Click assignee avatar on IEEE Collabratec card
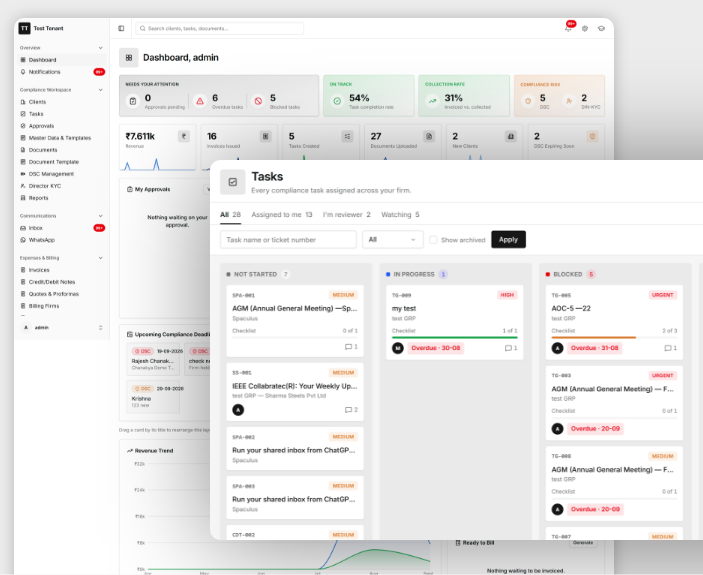703x575 pixels. click(238, 410)
